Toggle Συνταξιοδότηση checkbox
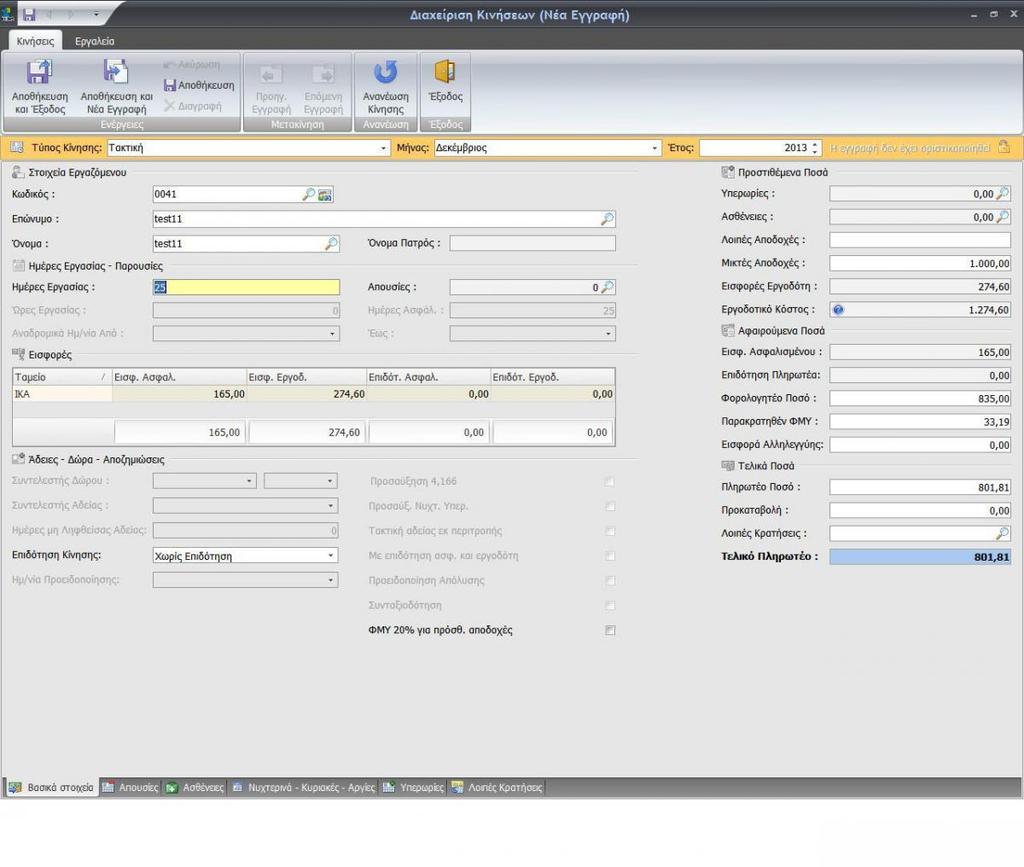 pos(609,606)
